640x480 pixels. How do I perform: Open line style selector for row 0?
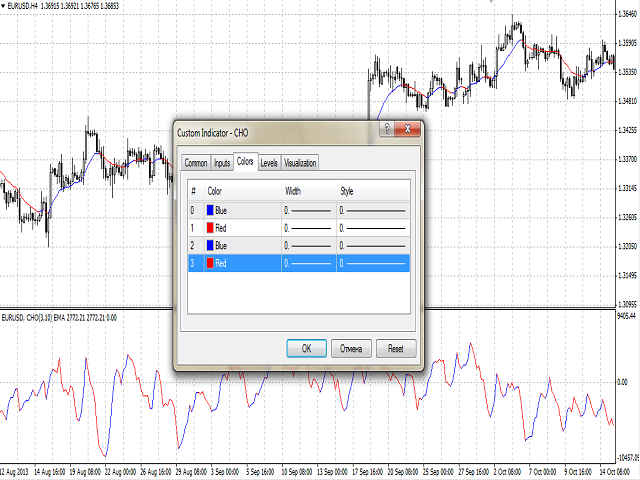[x=373, y=211]
